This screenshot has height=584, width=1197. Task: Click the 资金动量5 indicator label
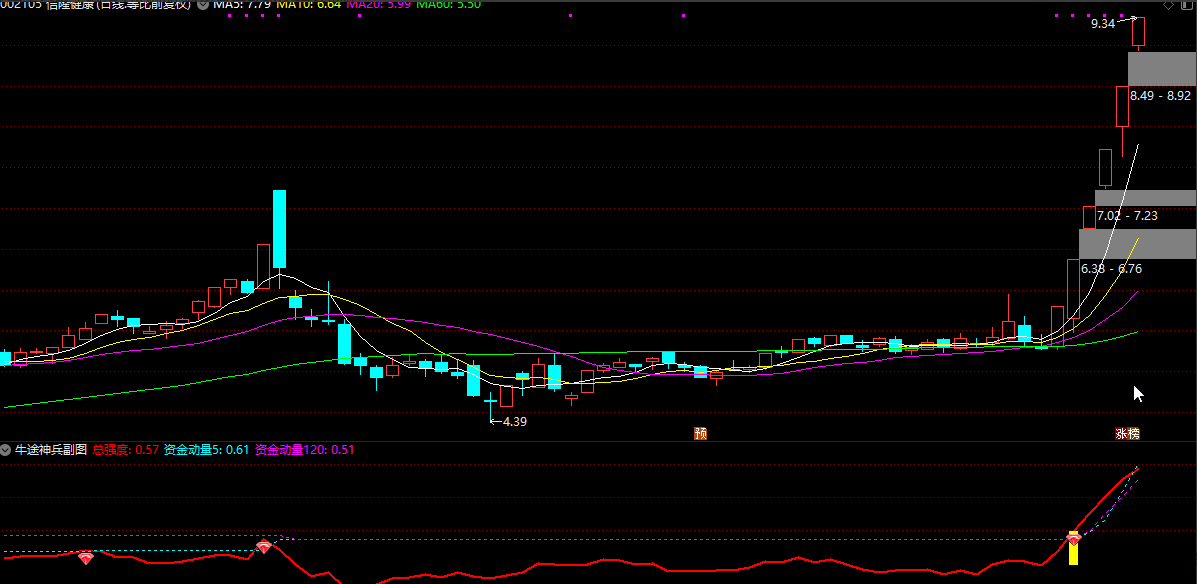[206, 450]
